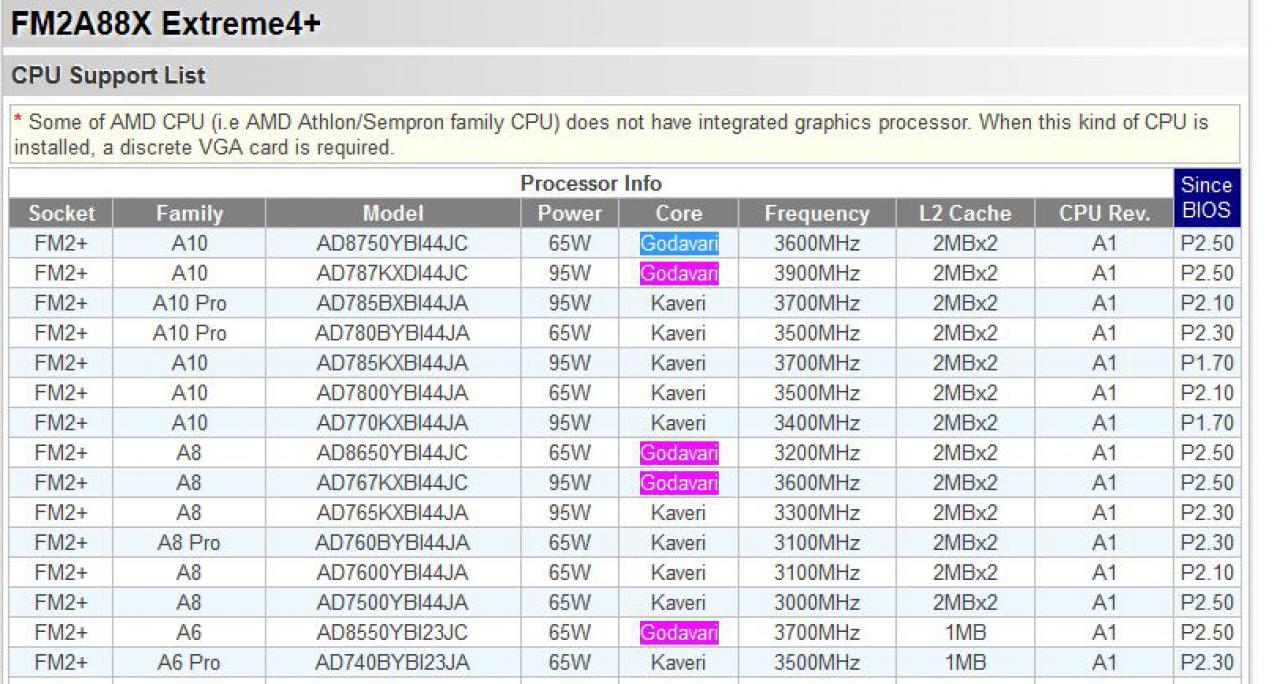Click Godavari core in AD8650YBI44JC row
The width and height of the screenshot is (1280, 684).
click(679, 453)
